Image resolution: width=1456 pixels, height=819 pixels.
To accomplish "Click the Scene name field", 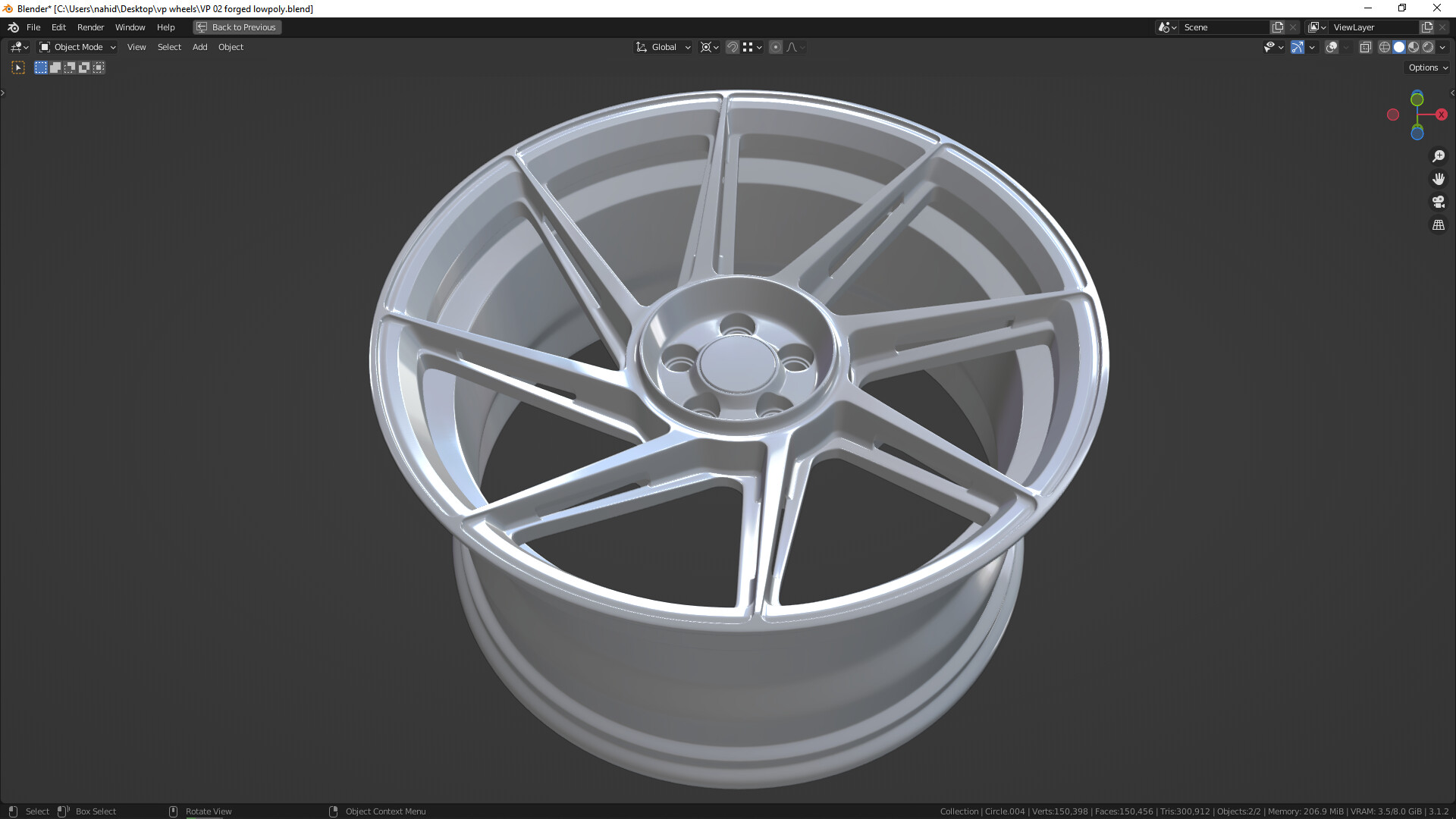I will pos(1222,27).
